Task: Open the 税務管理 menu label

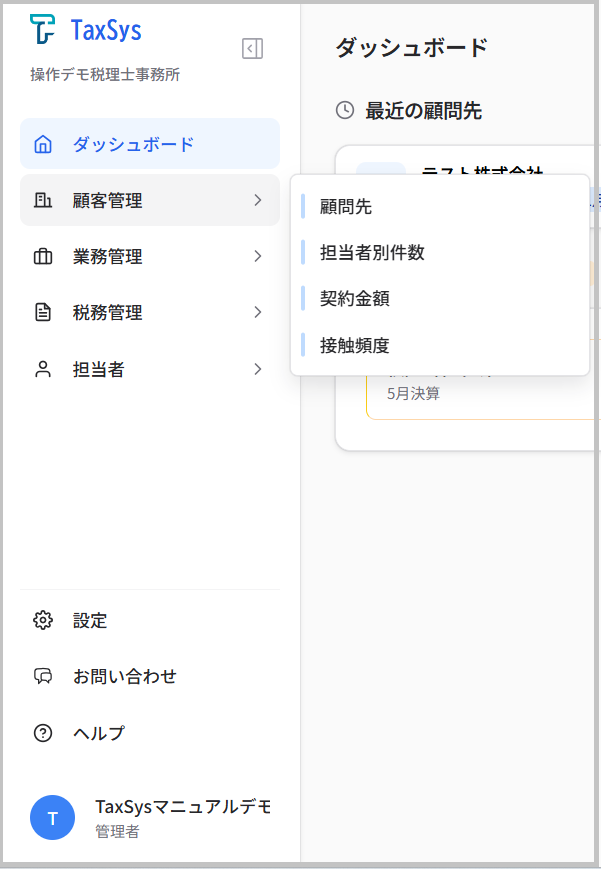Action: pos(108,313)
